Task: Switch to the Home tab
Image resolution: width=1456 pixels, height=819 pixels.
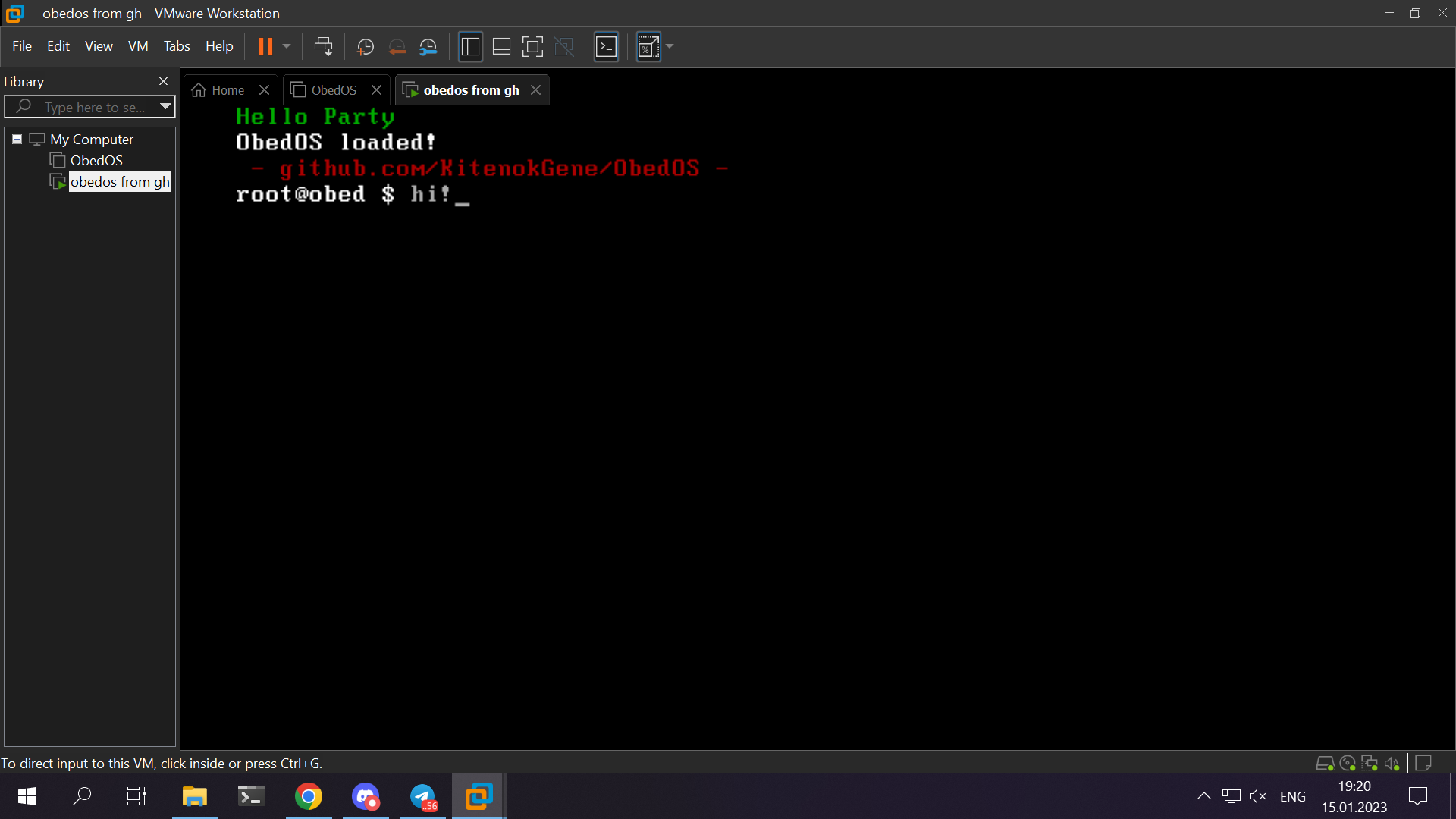Action: pos(228,90)
